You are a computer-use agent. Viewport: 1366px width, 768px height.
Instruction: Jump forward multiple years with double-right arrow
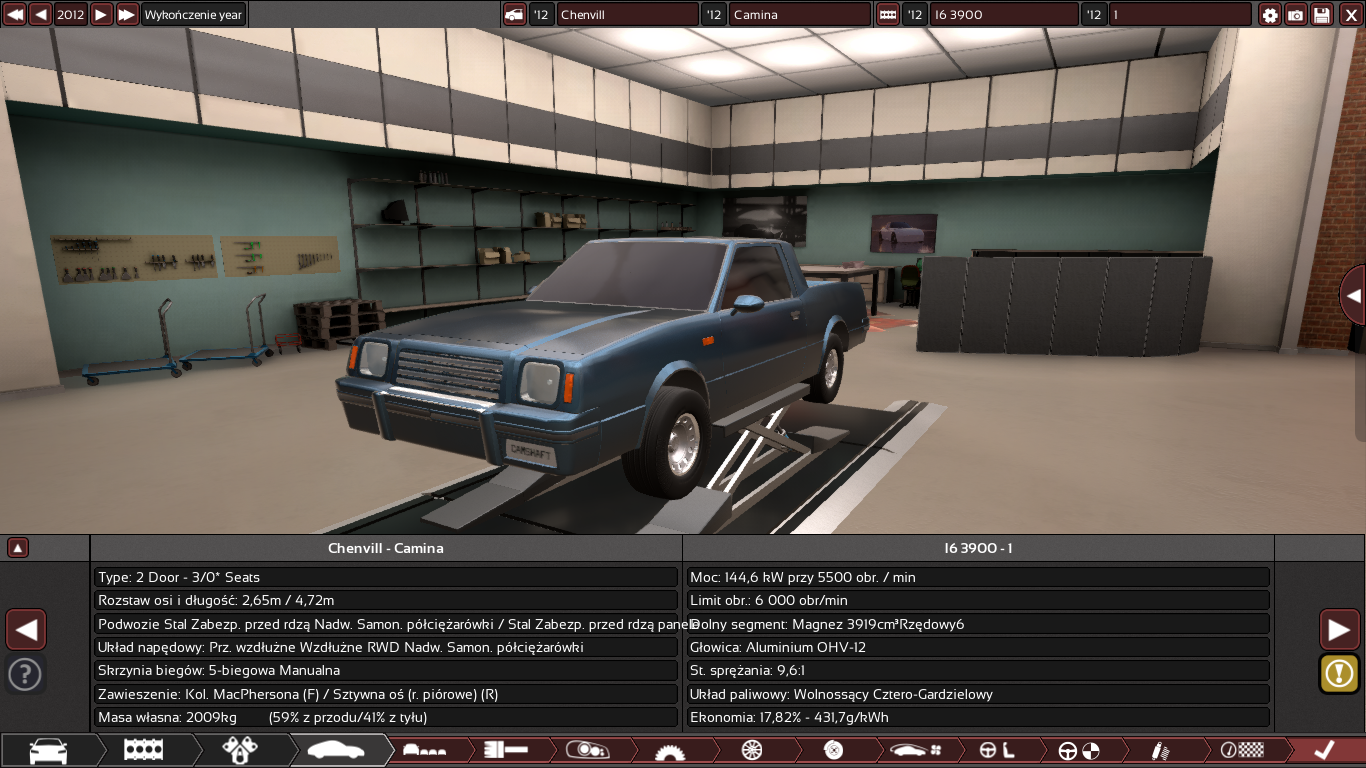127,14
